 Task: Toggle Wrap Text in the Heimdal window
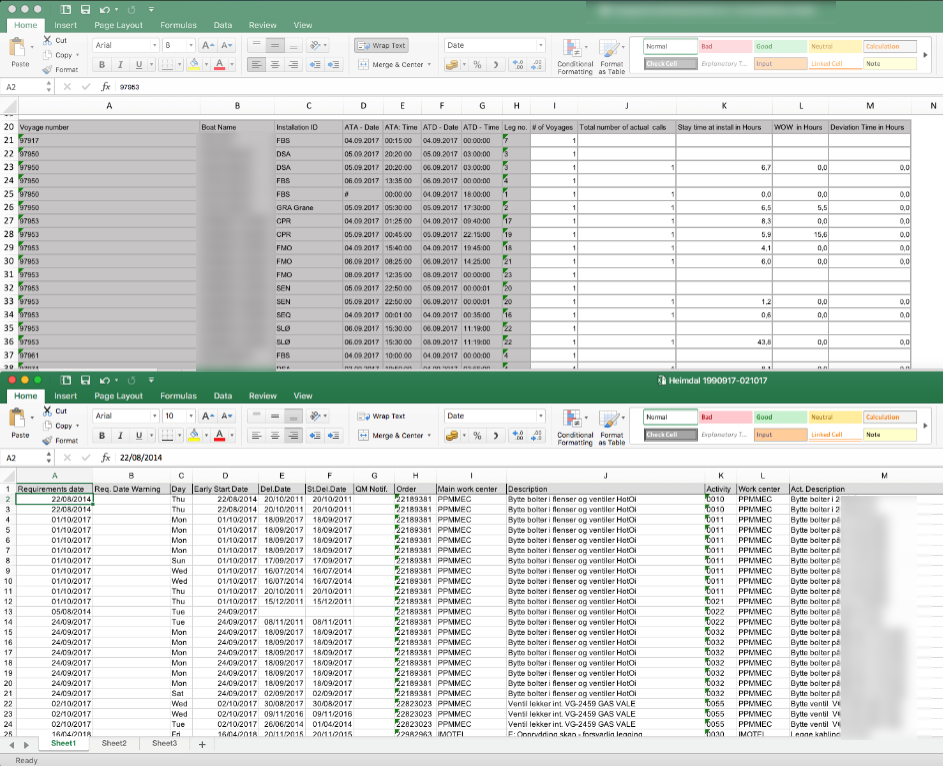point(381,416)
